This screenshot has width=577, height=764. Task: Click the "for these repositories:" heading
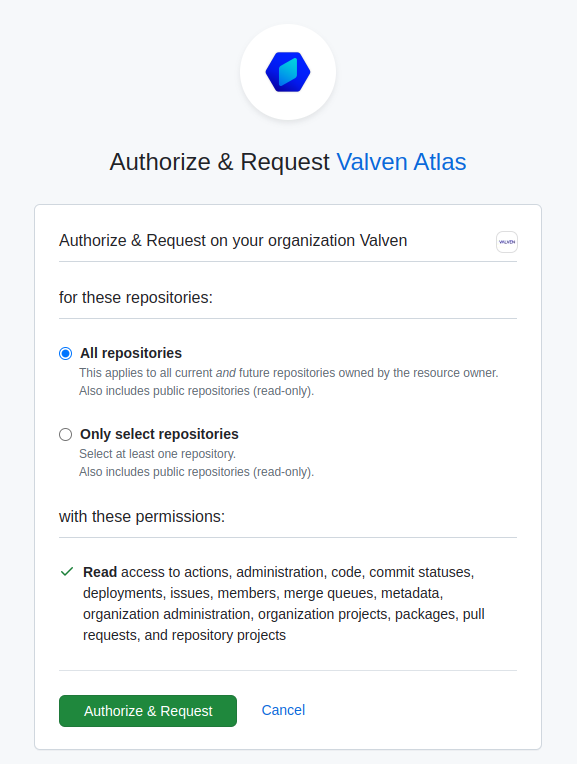136,297
